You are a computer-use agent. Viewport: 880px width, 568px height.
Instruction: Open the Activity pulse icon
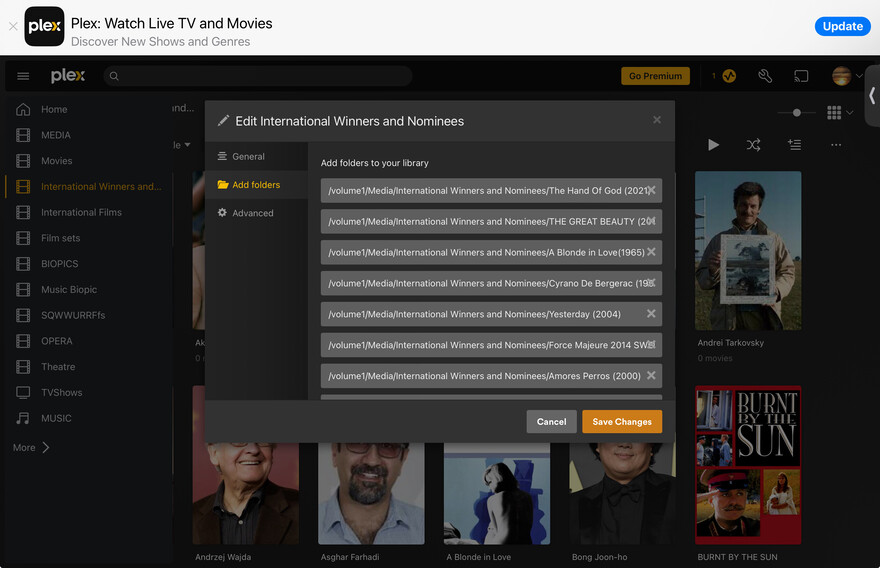point(729,76)
